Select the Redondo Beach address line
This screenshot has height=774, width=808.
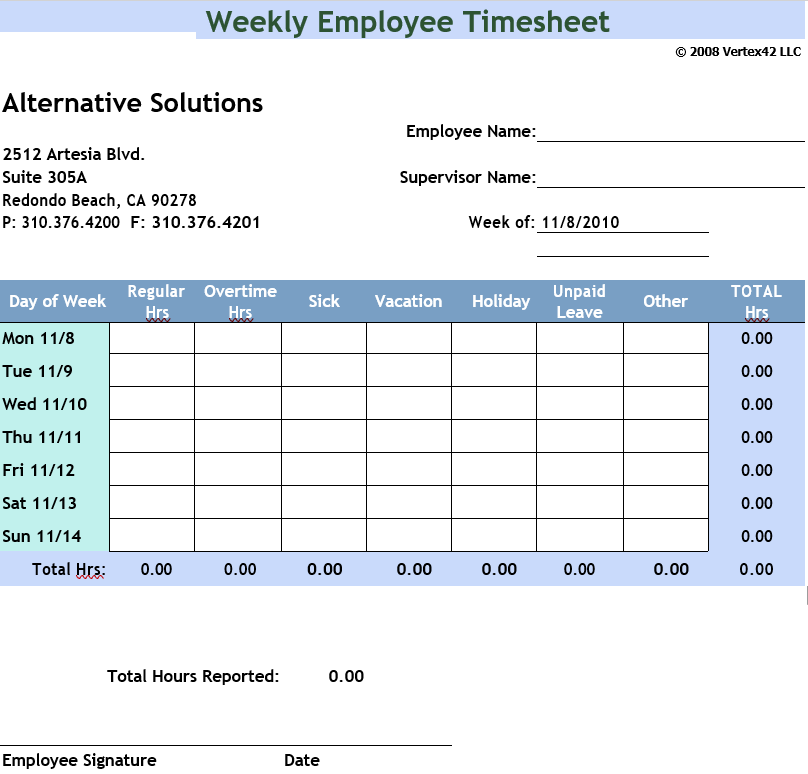click(100, 200)
